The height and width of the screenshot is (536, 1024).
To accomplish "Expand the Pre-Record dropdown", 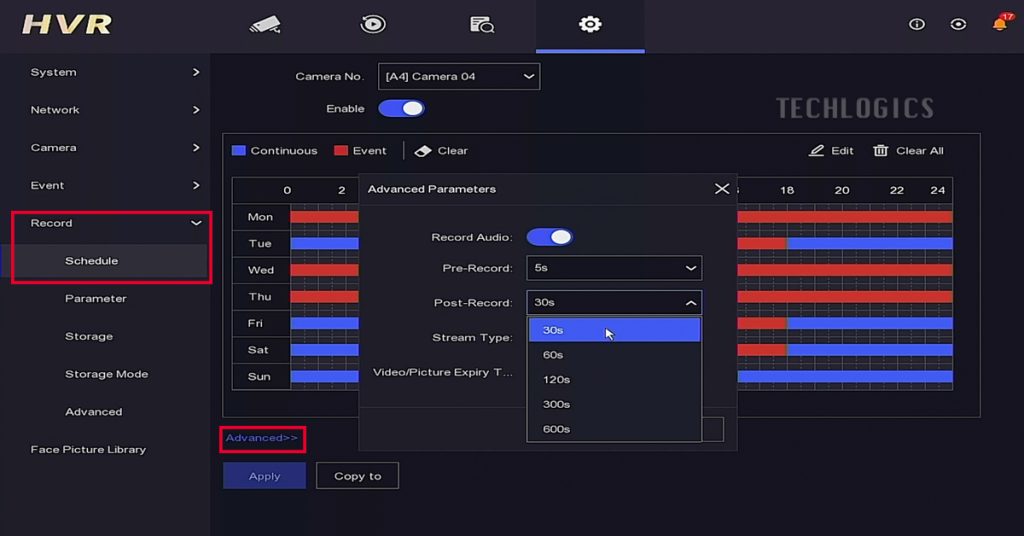I will [614, 268].
